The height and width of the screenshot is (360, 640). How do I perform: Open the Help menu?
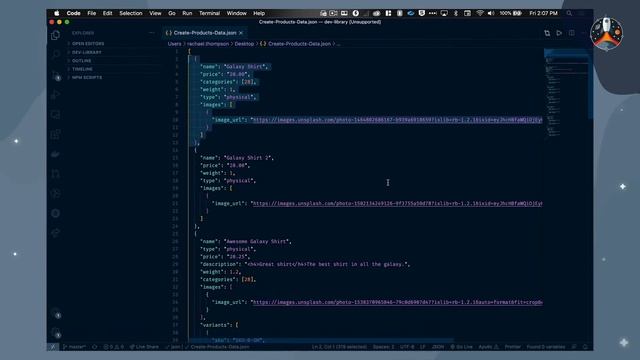259,13
